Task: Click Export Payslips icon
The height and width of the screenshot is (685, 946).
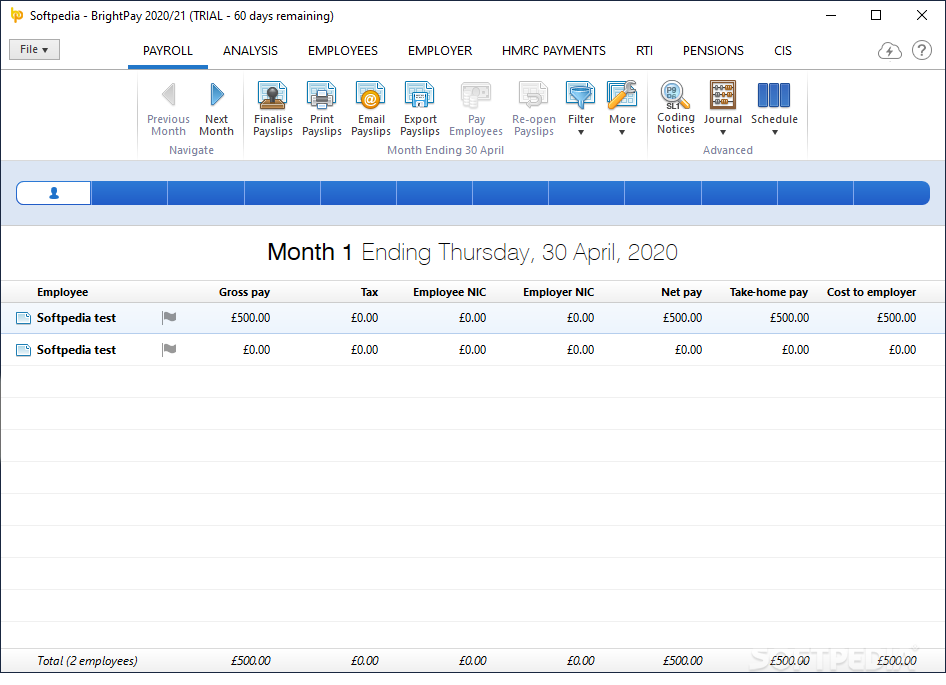Action: (419, 95)
